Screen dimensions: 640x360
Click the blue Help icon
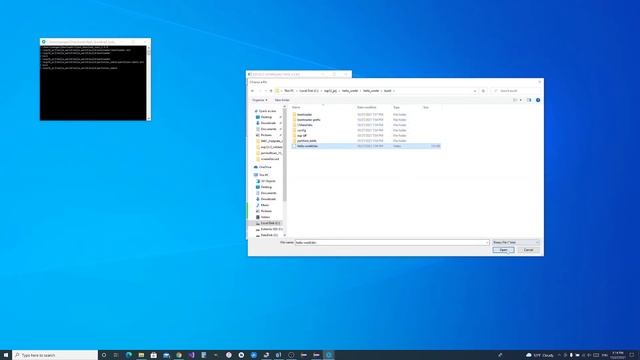[538, 100]
